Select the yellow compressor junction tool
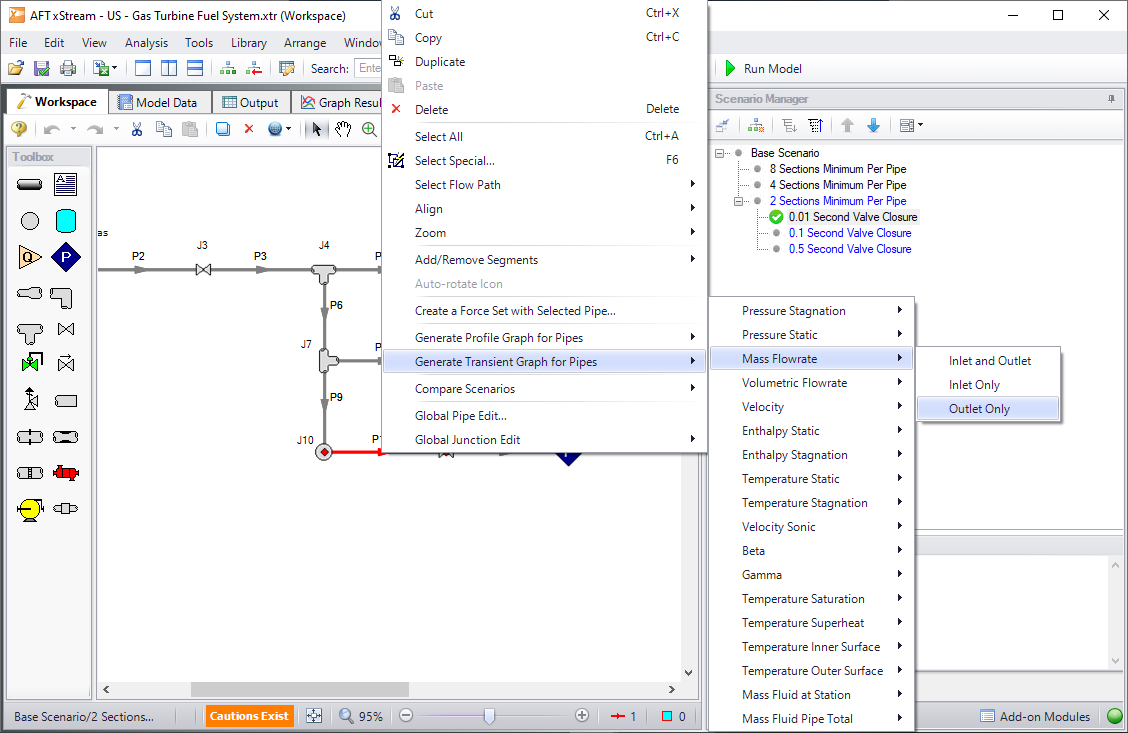 [30, 509]
